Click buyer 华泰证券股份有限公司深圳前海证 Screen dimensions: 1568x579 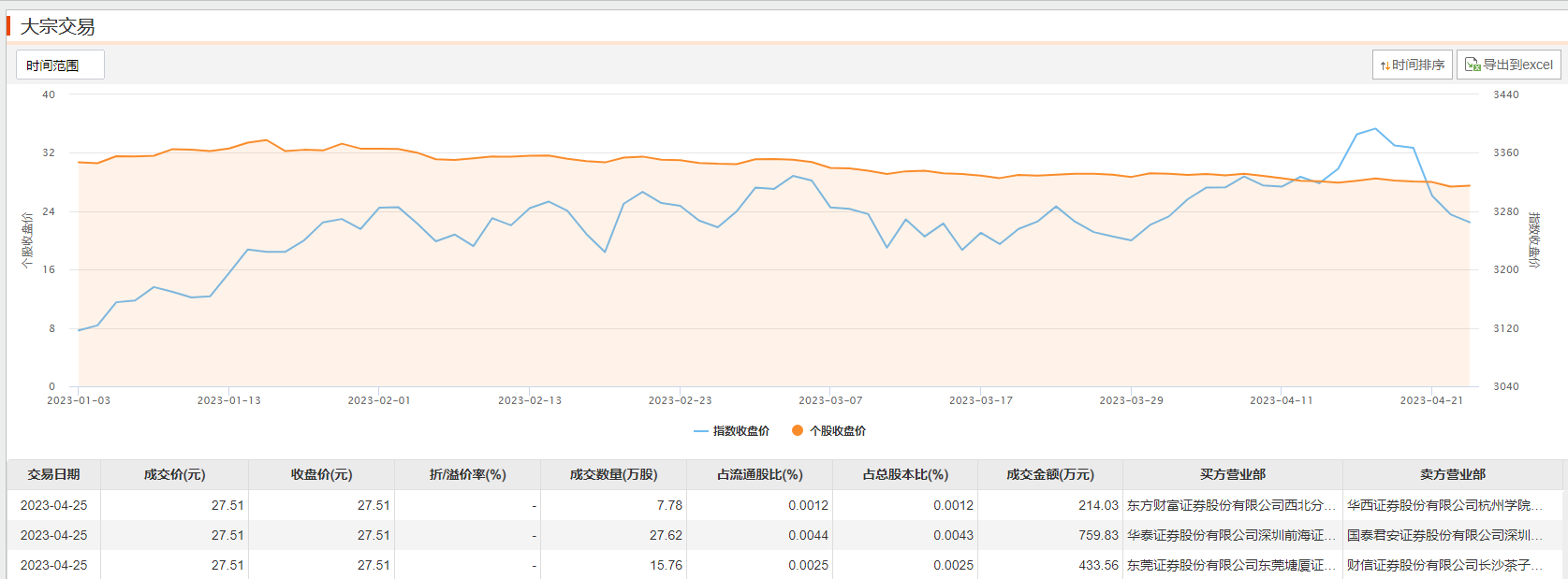[1231, 535]
